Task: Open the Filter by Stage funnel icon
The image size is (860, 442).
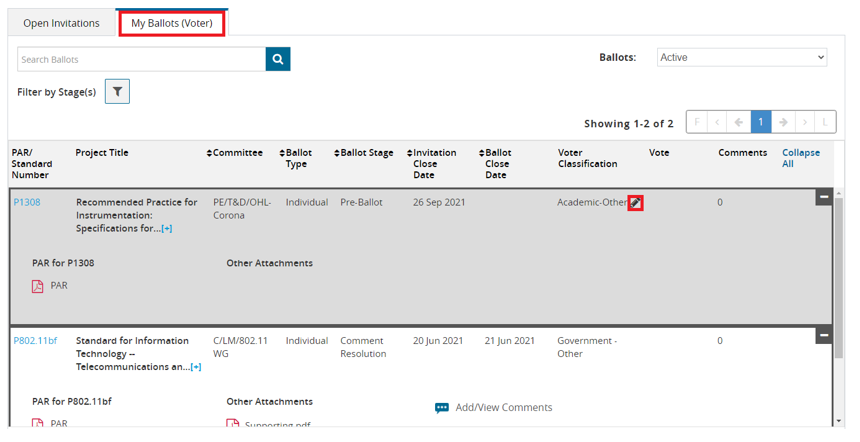Action: [117, 92]
